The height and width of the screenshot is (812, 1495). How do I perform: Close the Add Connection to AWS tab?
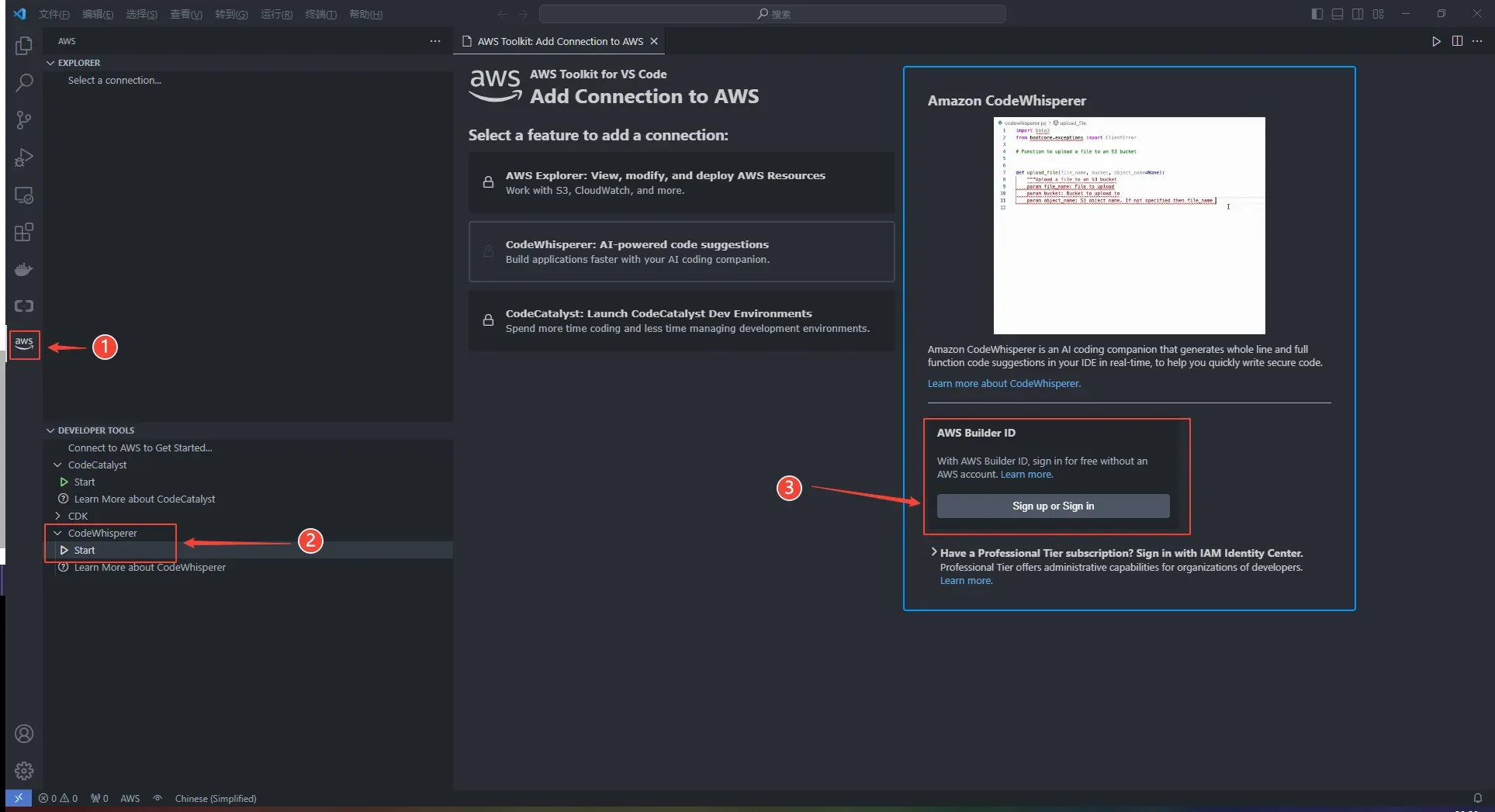(x=654, y=41)
